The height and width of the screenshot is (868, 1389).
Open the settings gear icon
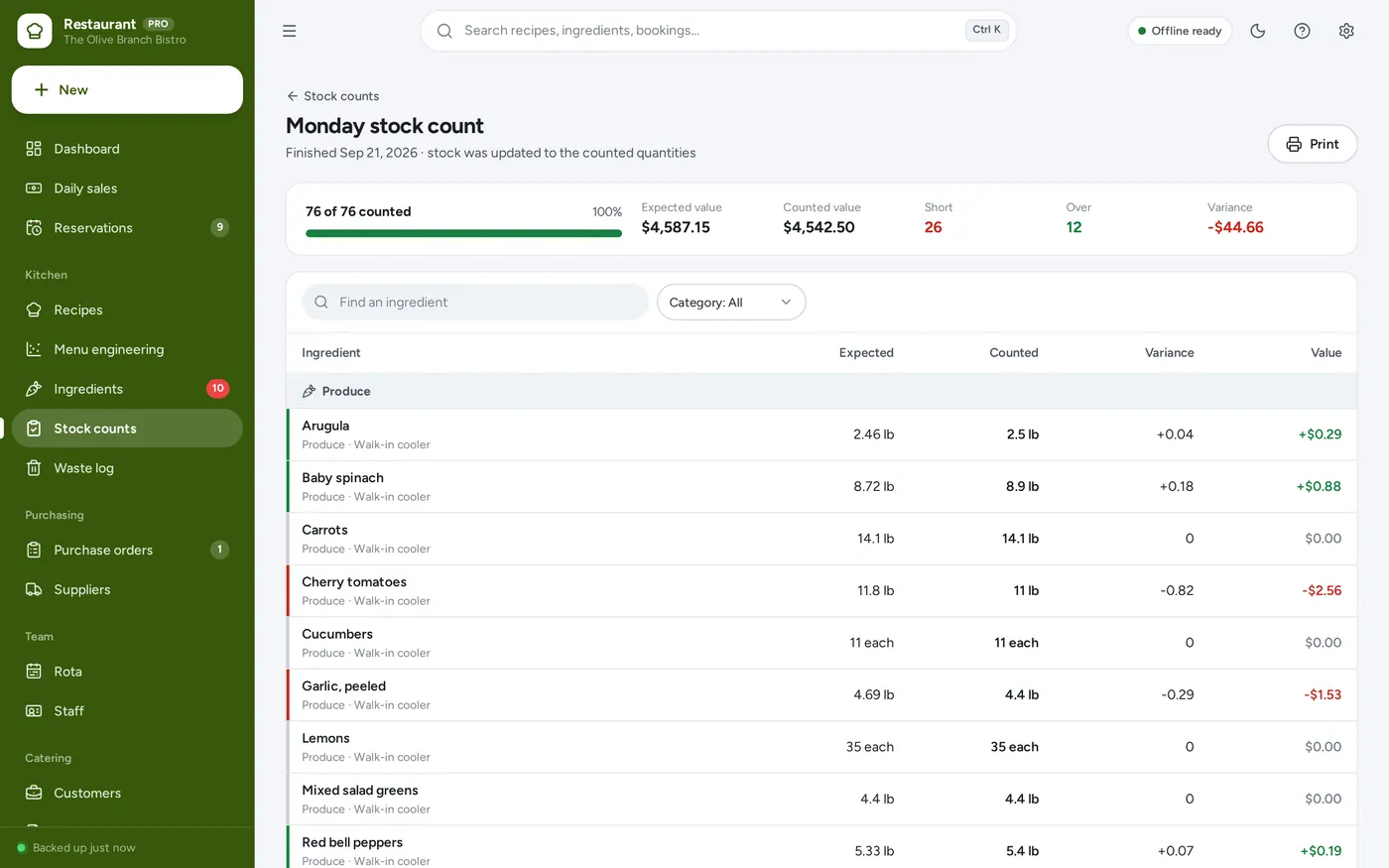pyautogui.click(x=1346, y=31)
